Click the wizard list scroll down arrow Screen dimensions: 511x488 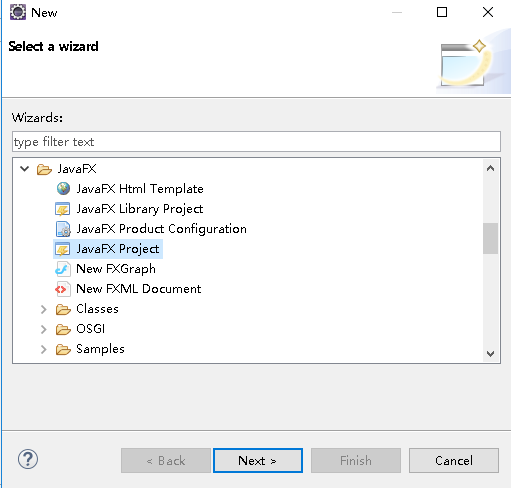point(490,353)
